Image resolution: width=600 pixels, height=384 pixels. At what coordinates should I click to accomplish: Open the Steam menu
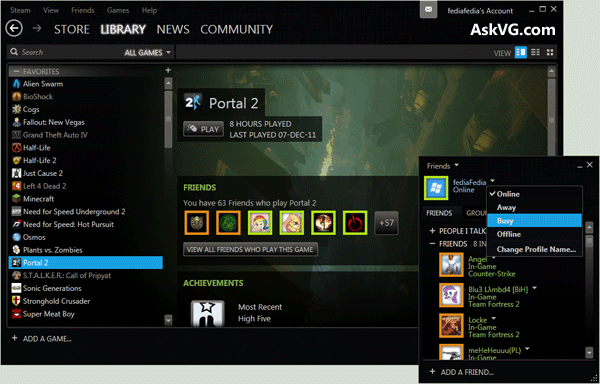[20, 10]
